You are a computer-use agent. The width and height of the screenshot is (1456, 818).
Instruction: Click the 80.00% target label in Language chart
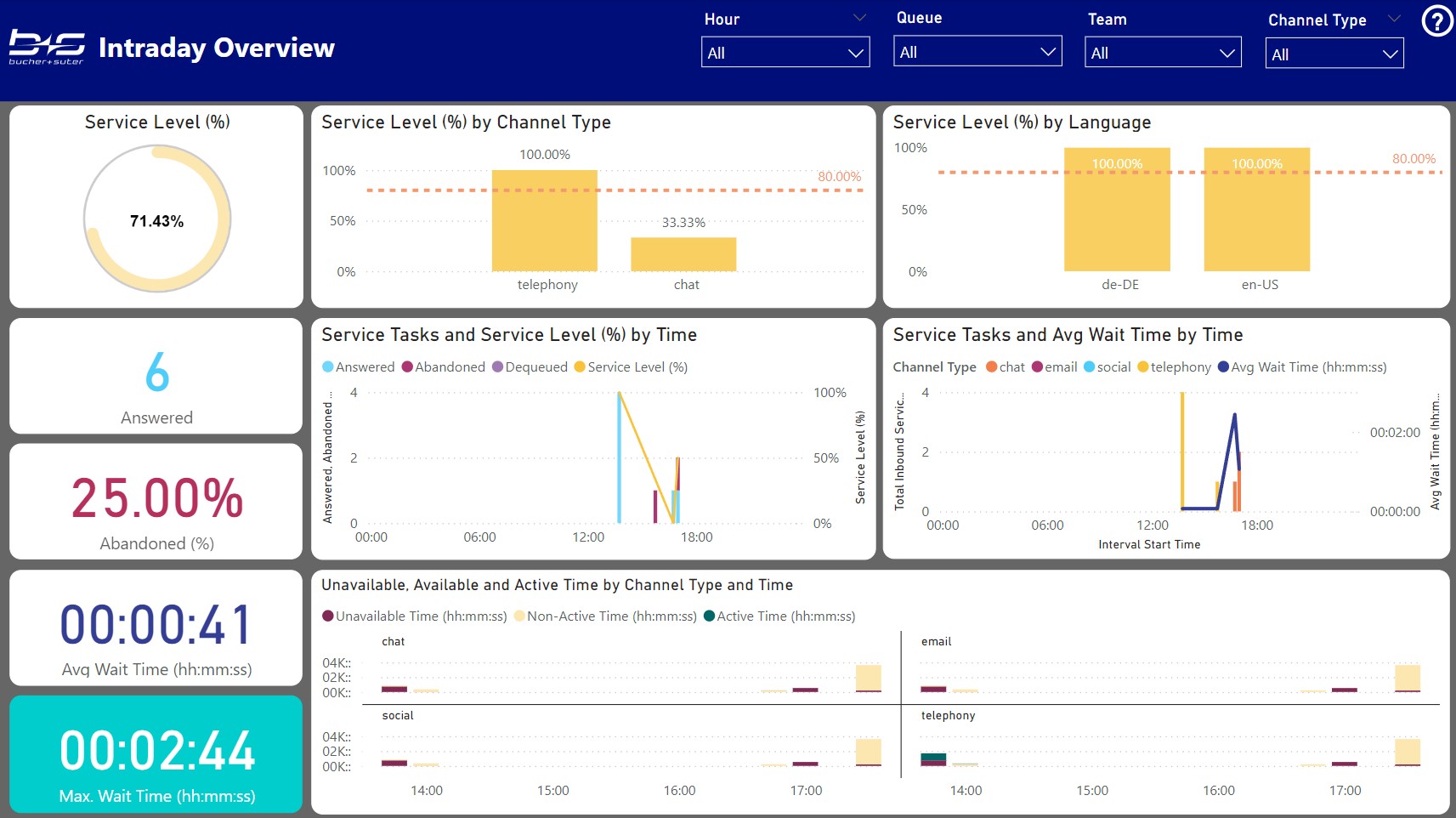[1414, 159]
